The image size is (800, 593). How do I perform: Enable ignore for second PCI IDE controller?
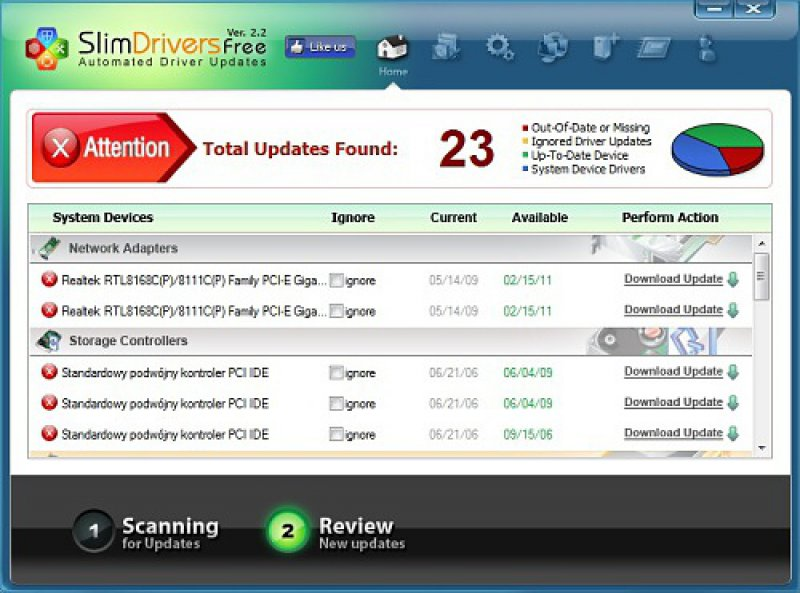click(x=336, y=404)
